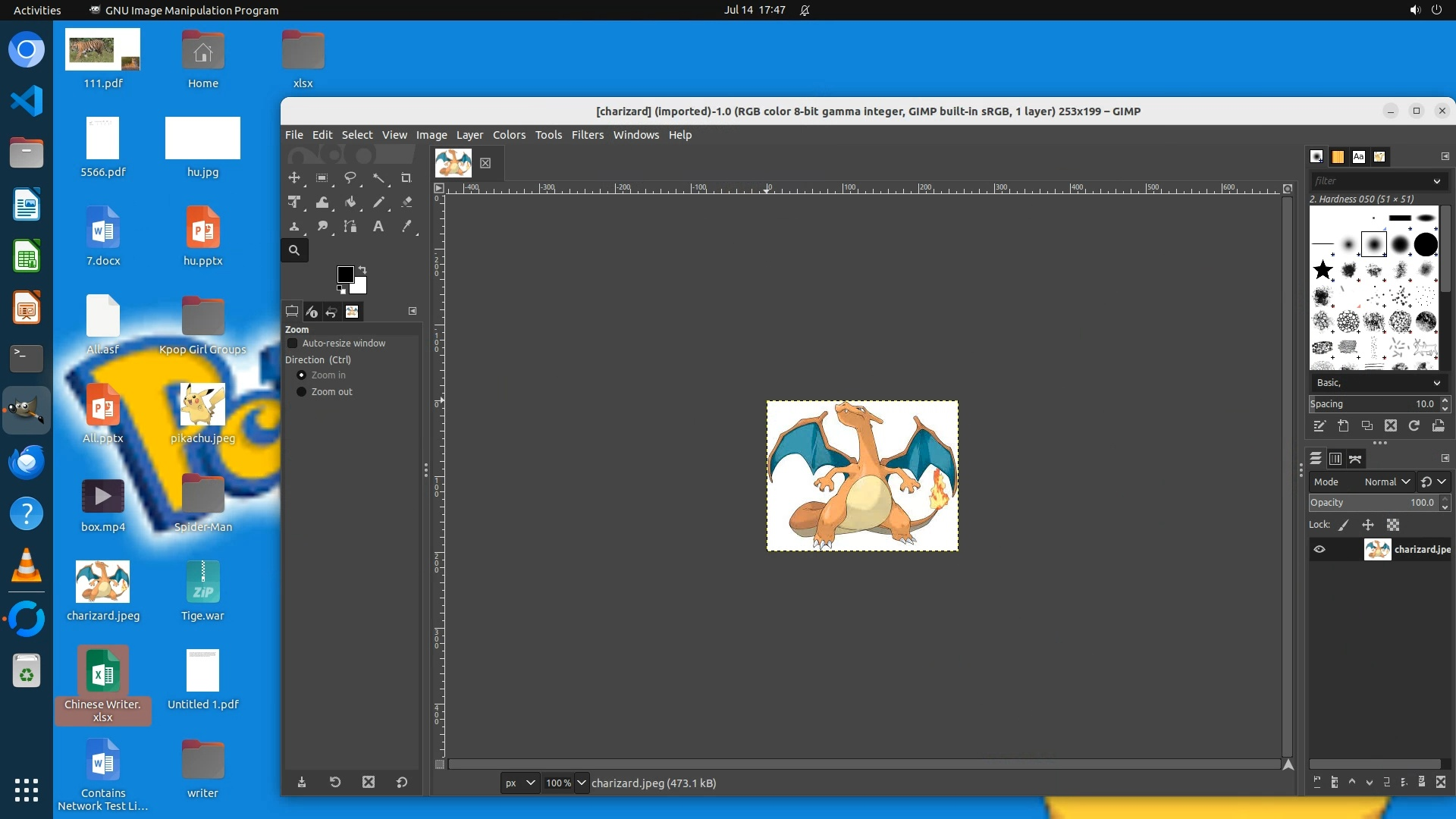The height and width of the screenshot is (819, 1456).
Task: Choose Zoom out direction
Action: click(301, 392)
